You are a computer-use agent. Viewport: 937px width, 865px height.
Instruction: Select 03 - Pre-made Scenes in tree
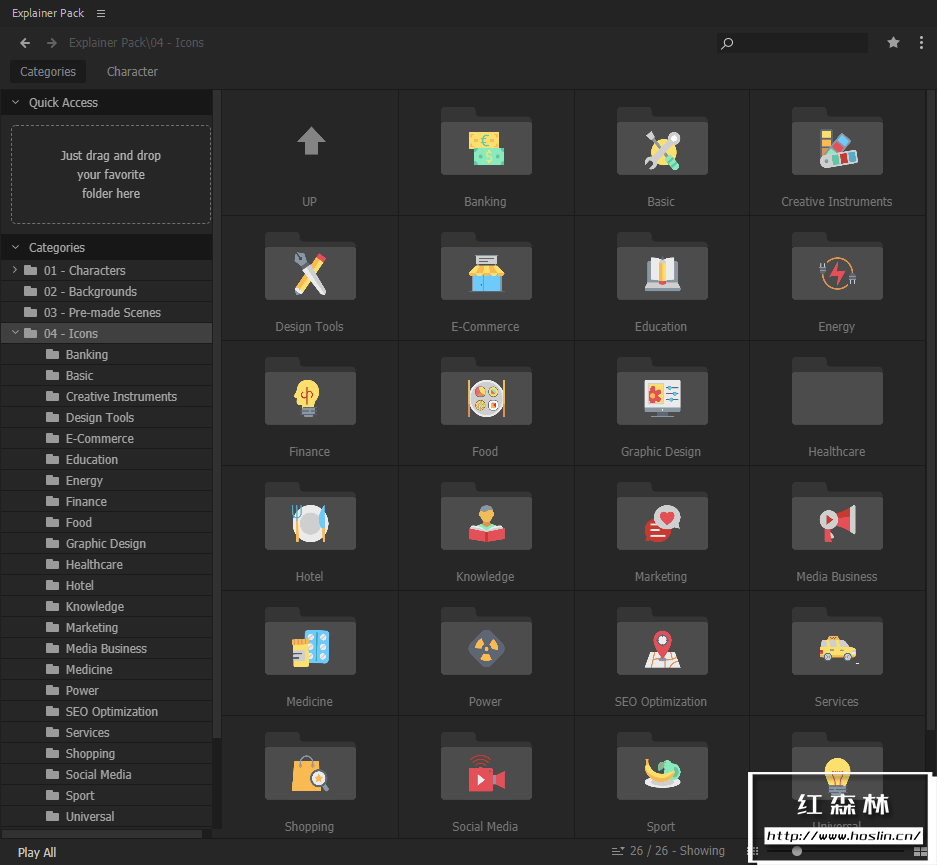click(106, 312)
